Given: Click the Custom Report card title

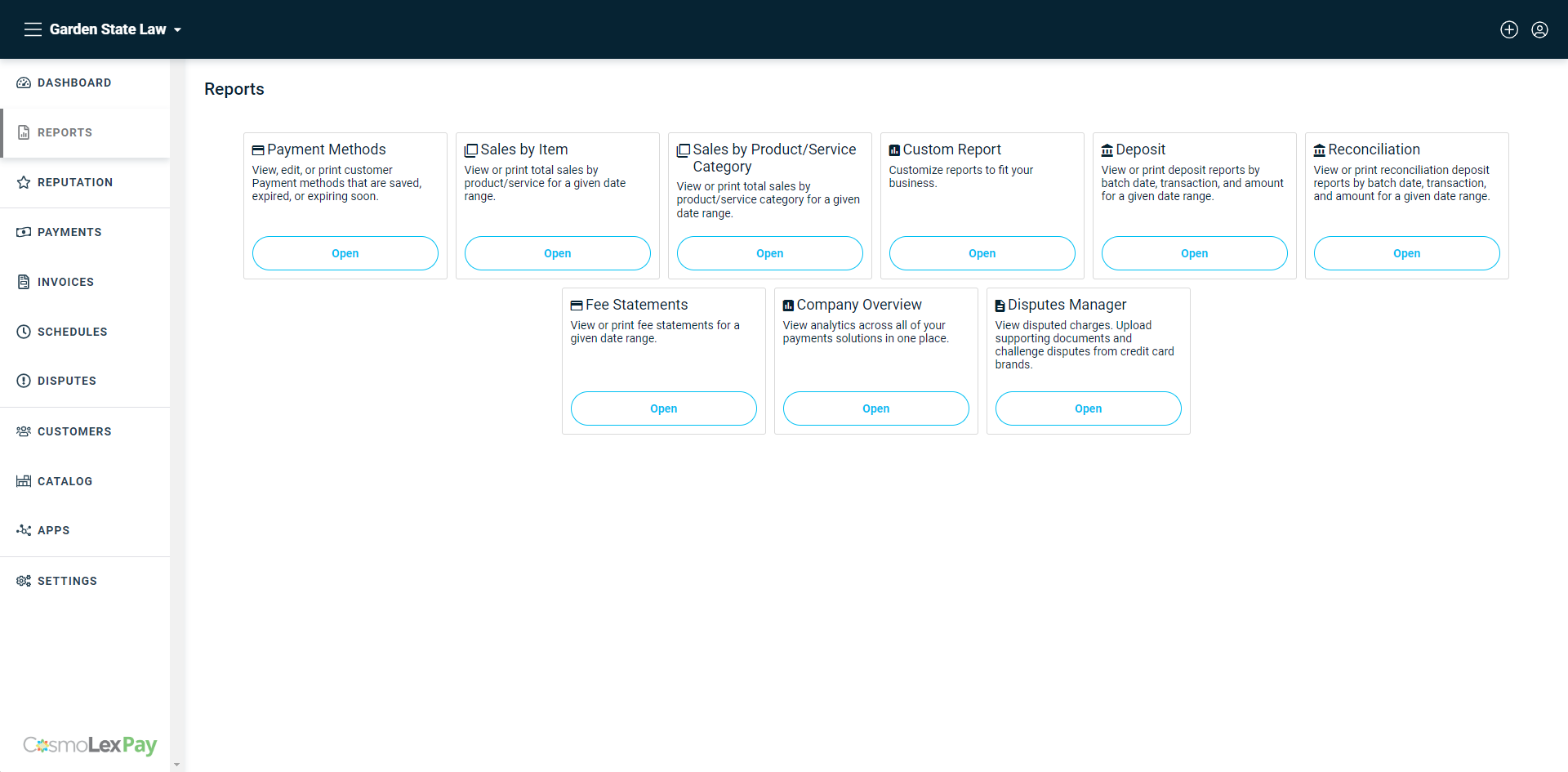Looking at the screenshot, I should [952, 149].
